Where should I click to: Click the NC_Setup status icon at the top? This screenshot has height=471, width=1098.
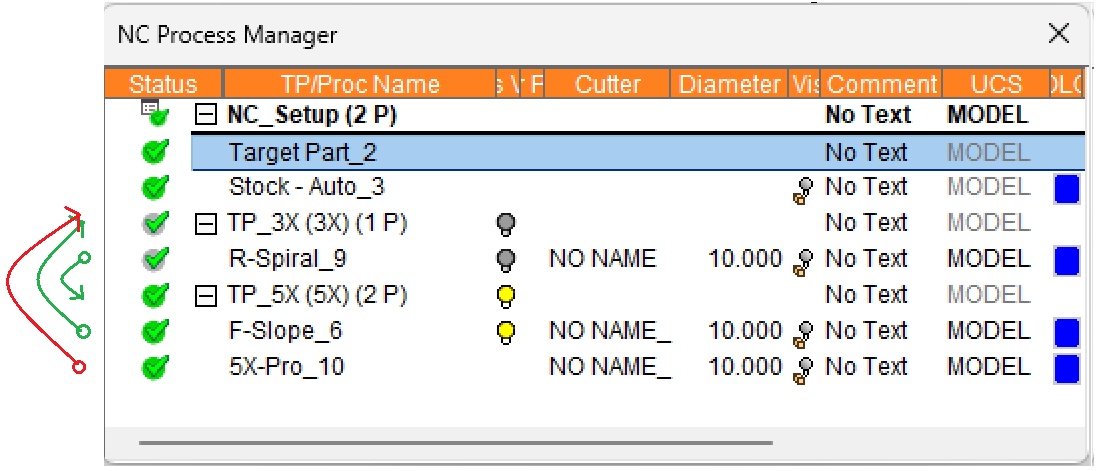154,114
